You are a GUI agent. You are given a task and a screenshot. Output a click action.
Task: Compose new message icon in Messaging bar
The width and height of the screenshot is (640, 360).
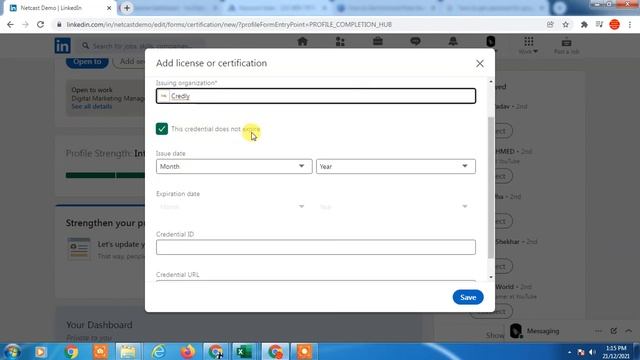613,331
